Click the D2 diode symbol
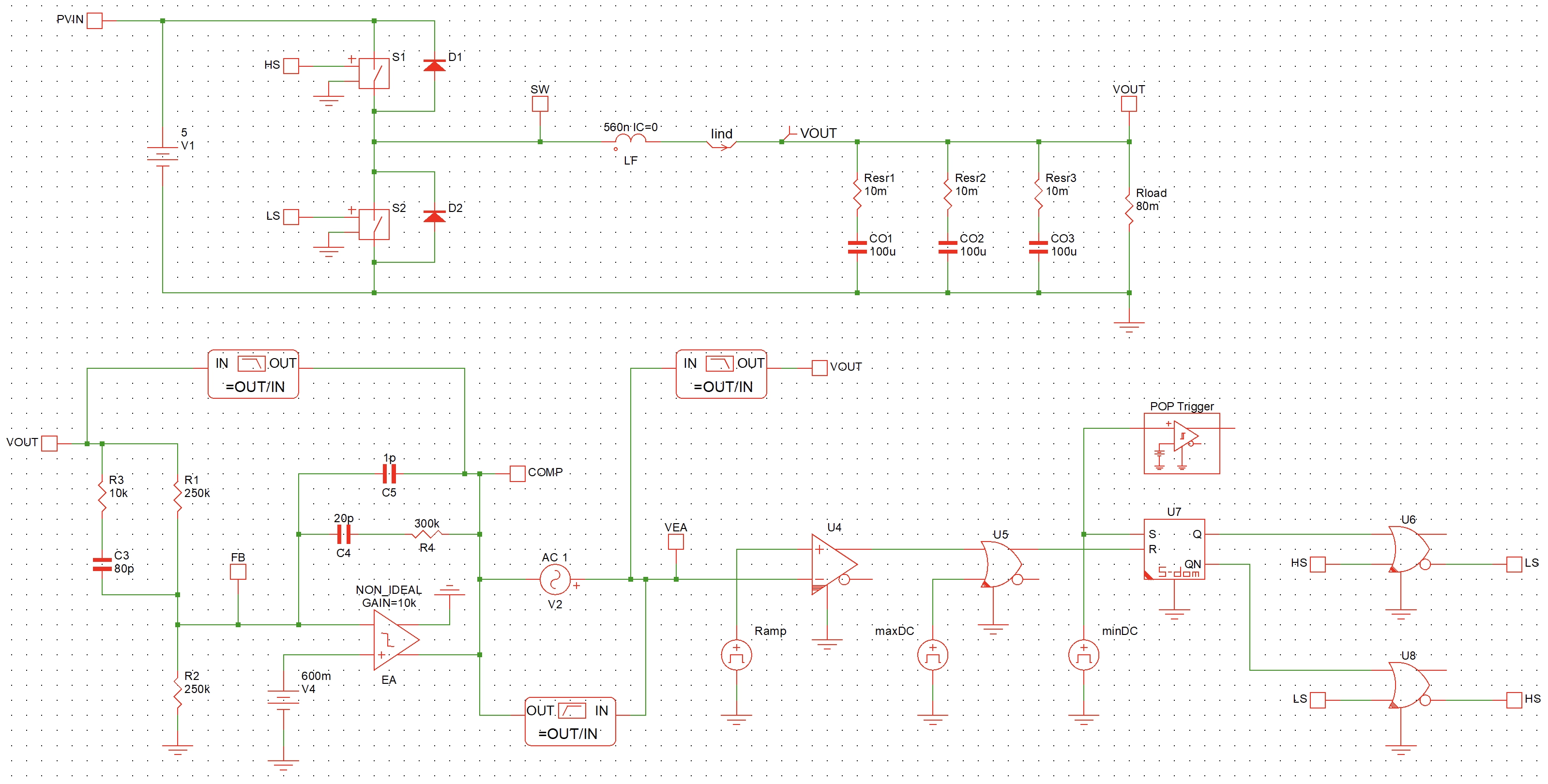The width and height of the screenshot is (1548, 784). 435,216
